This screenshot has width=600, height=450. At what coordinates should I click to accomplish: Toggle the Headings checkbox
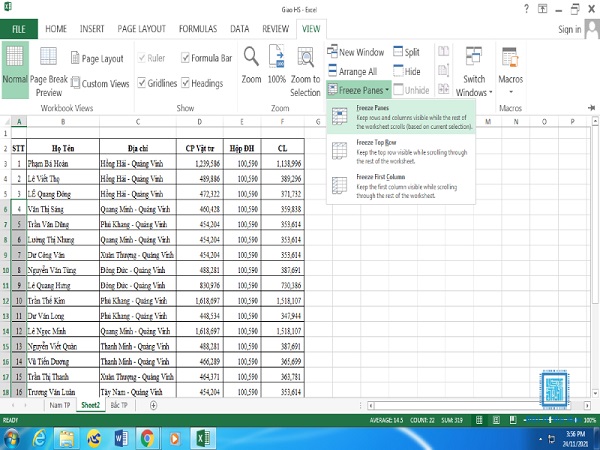pos(185,83)
